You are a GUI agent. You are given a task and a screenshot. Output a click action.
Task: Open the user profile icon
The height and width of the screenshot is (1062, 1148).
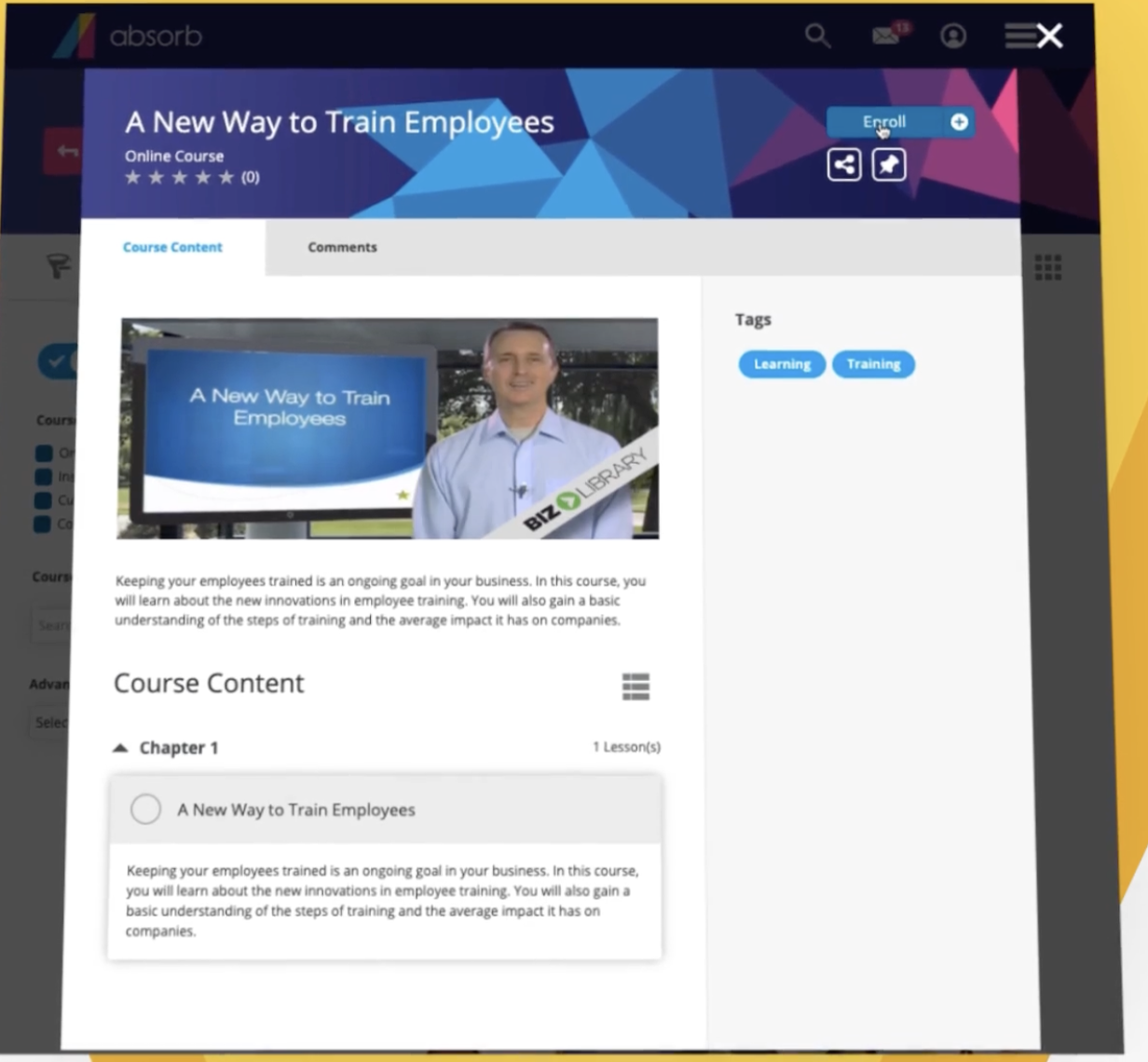point(952,36)
